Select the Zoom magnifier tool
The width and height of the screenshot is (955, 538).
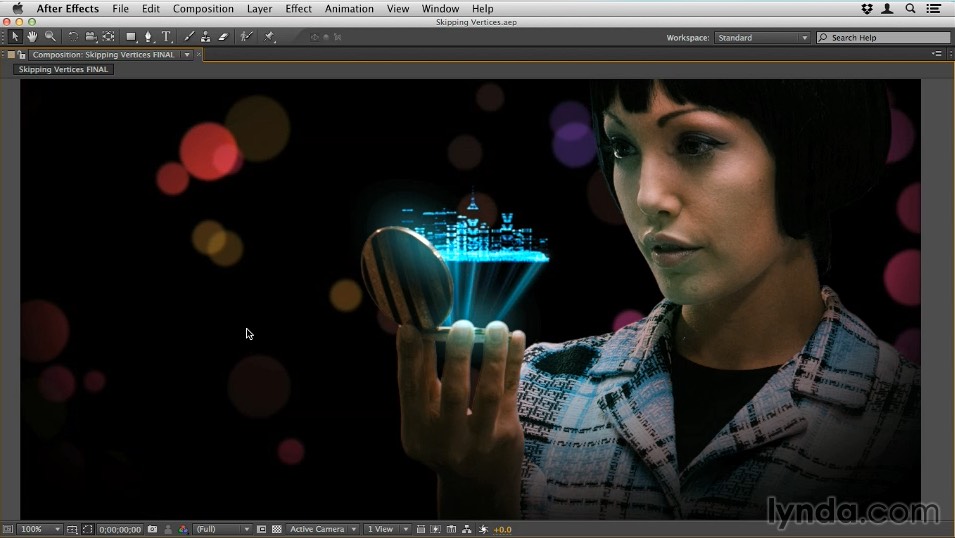pos(50,37)
